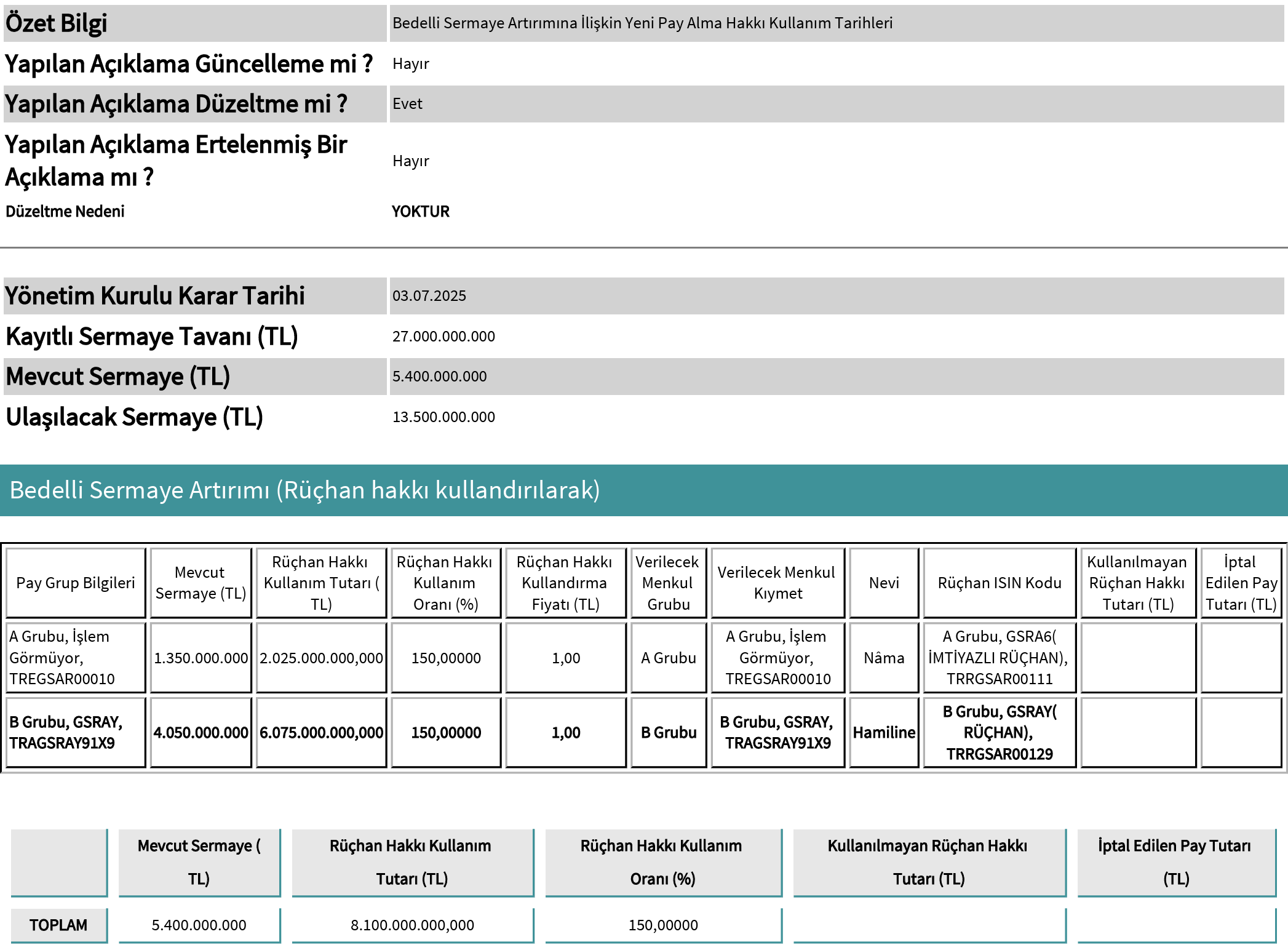Click the 'Düzeltme Nedeni' label
The image size is (1288, 950).
point(65,212)
